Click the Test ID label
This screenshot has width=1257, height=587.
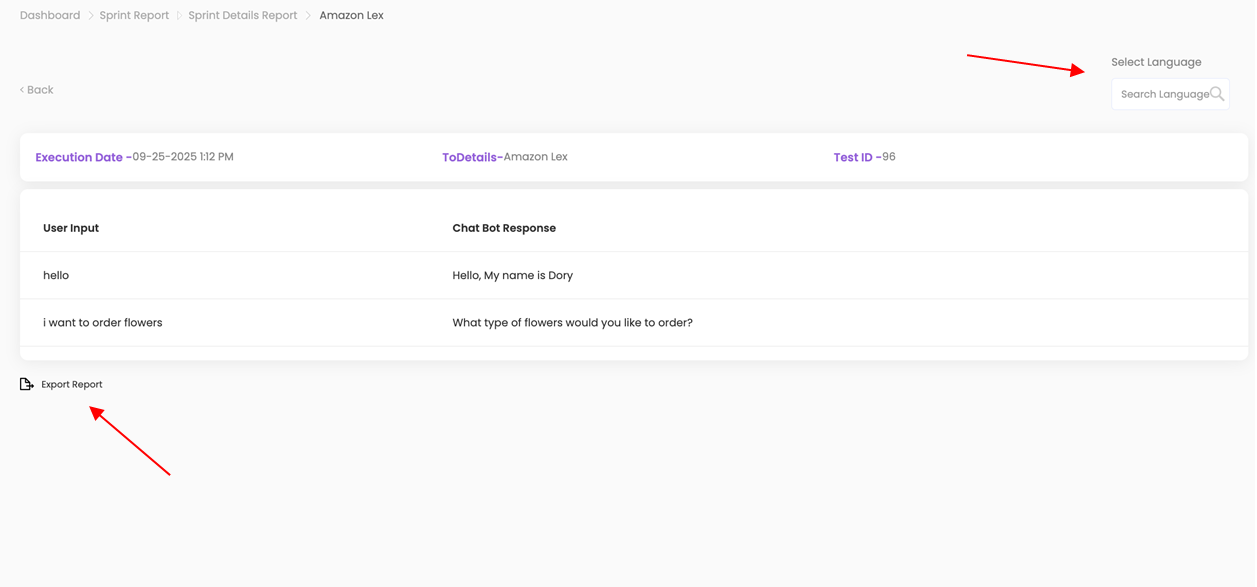tap(853, 157)
